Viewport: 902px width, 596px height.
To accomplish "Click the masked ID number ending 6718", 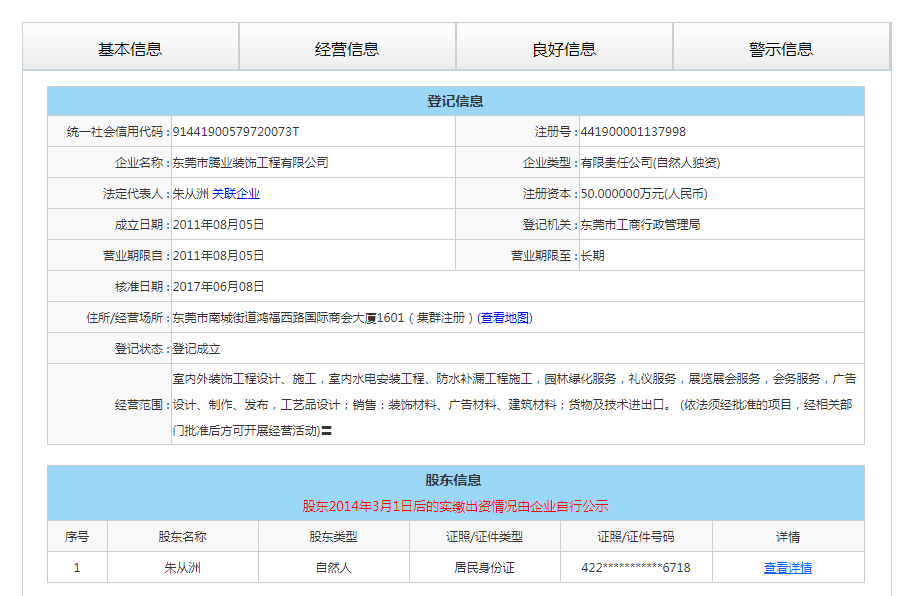I will point(635,568).
